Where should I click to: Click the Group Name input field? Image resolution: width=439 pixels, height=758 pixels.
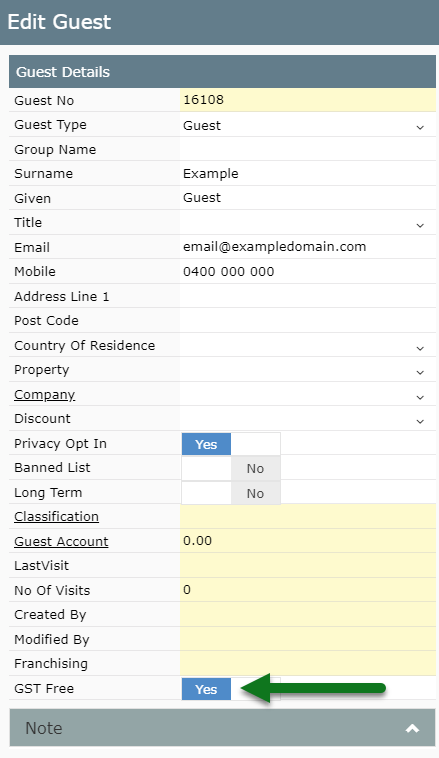pos(307,149)
